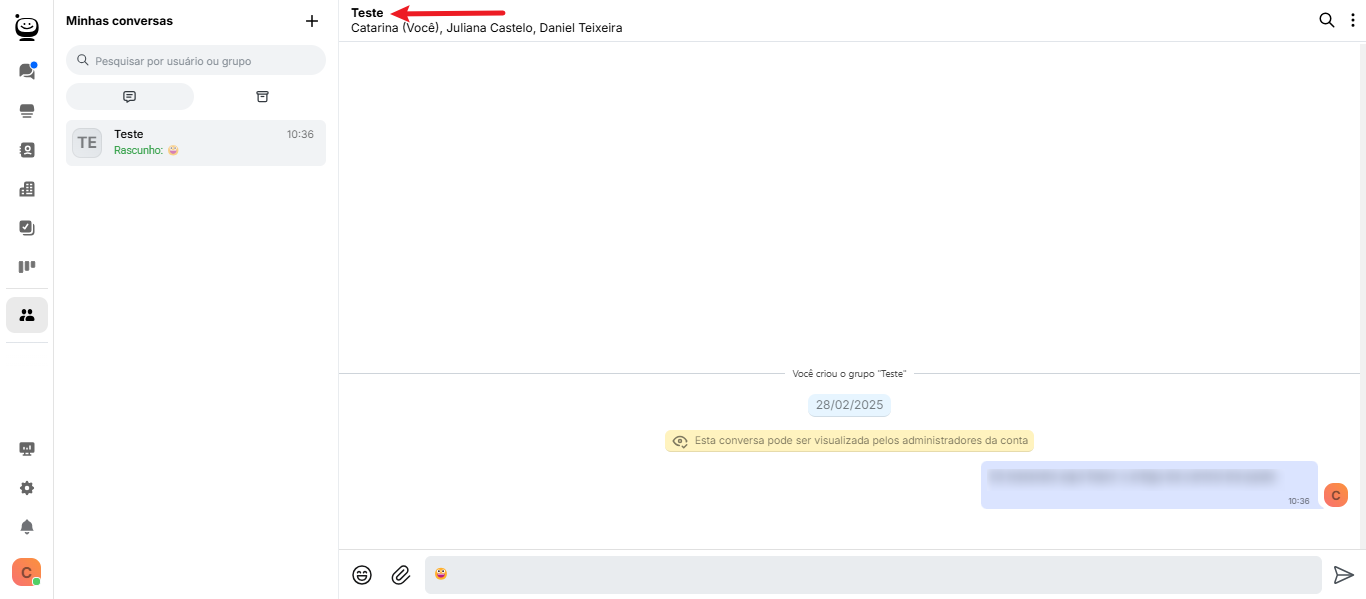This screenshot has height=599, width=1366.
Task: Open user profile avatar at sidebar bottom
Action: click(x=26, y=572)
